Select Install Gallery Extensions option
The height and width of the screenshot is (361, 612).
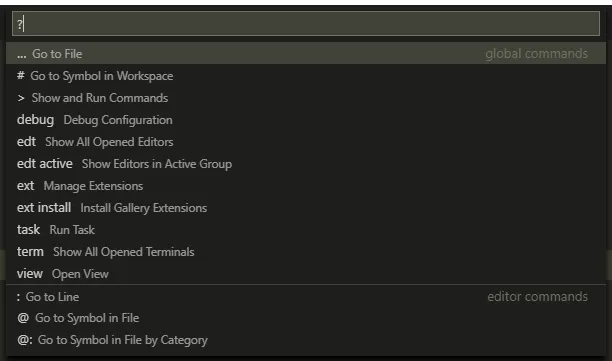pos(306,208)
